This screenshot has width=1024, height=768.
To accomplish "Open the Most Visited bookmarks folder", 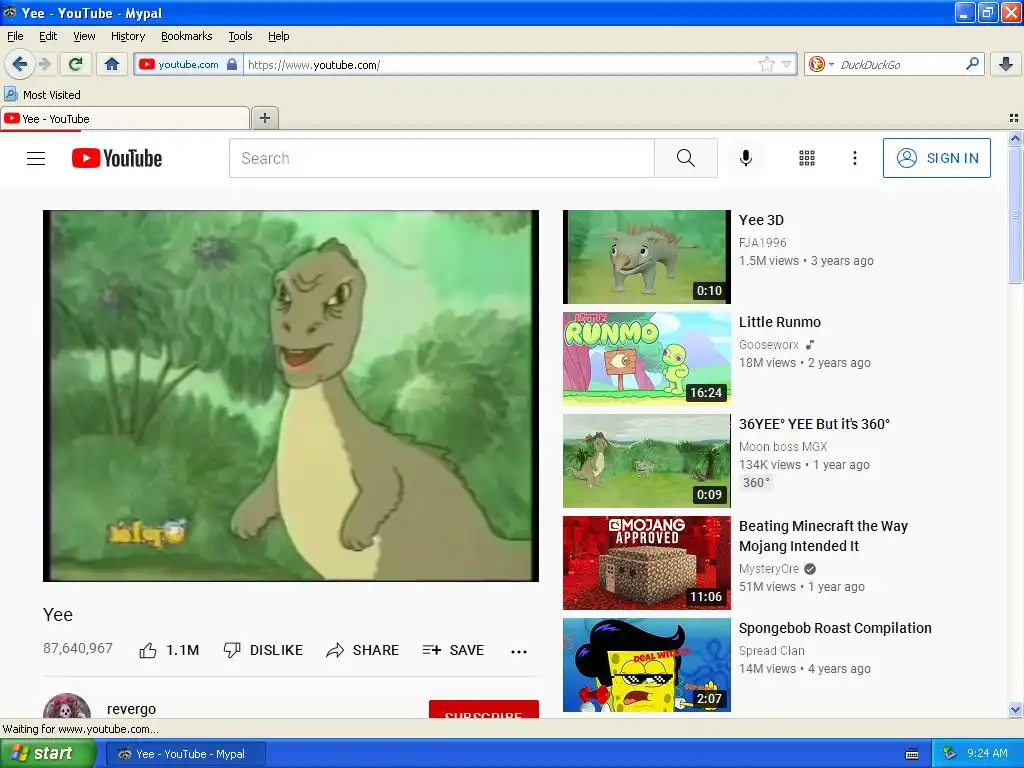I will (x=42, y=95).
